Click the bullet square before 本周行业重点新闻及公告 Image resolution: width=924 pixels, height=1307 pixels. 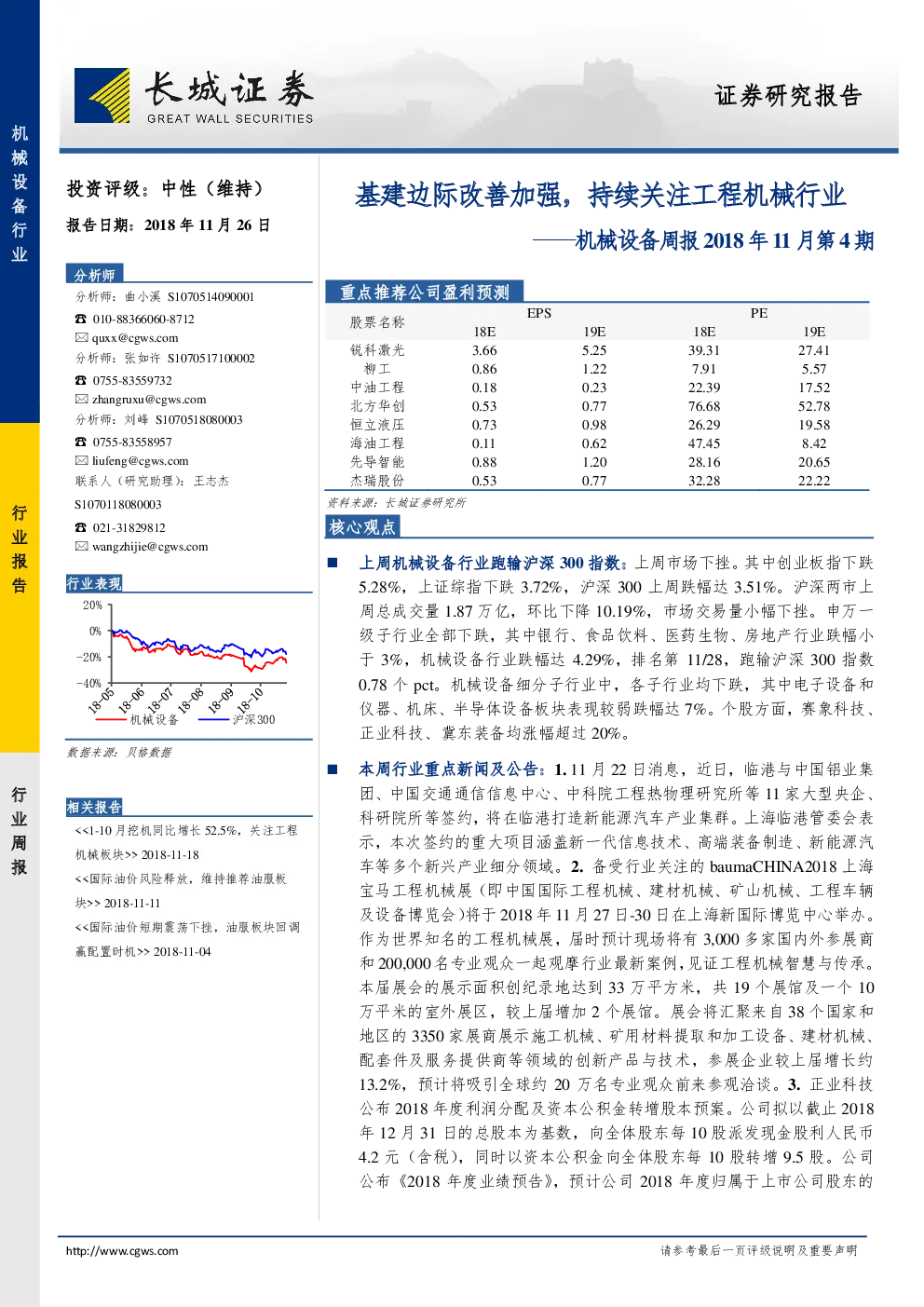pyautogui.click(x=333, y=769)
